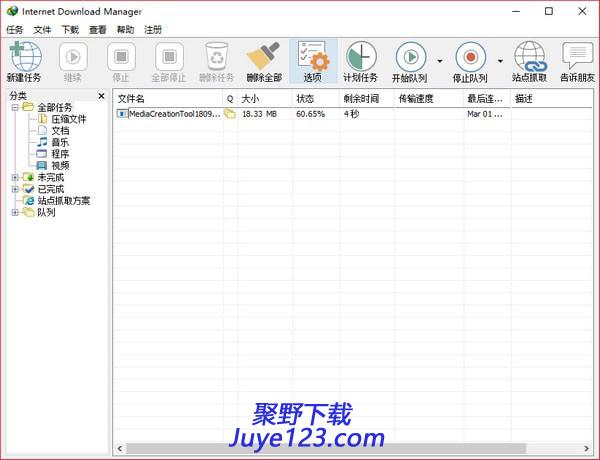The height and width of the screenshot is (460, 600).
Task: Sort by the 大小 column header
Action: (264, 99)
